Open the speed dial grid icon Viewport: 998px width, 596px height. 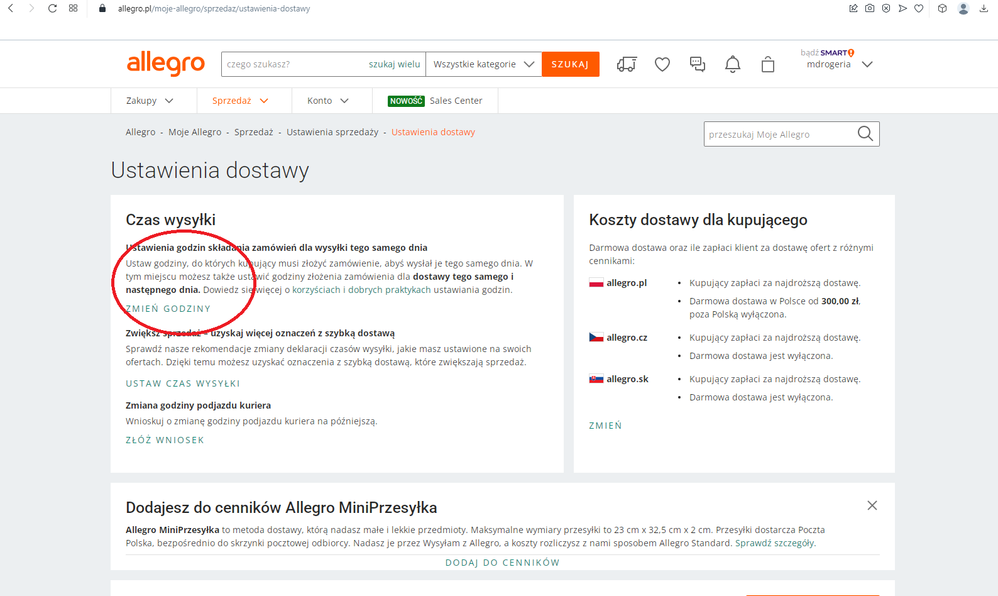coord(73,8)
